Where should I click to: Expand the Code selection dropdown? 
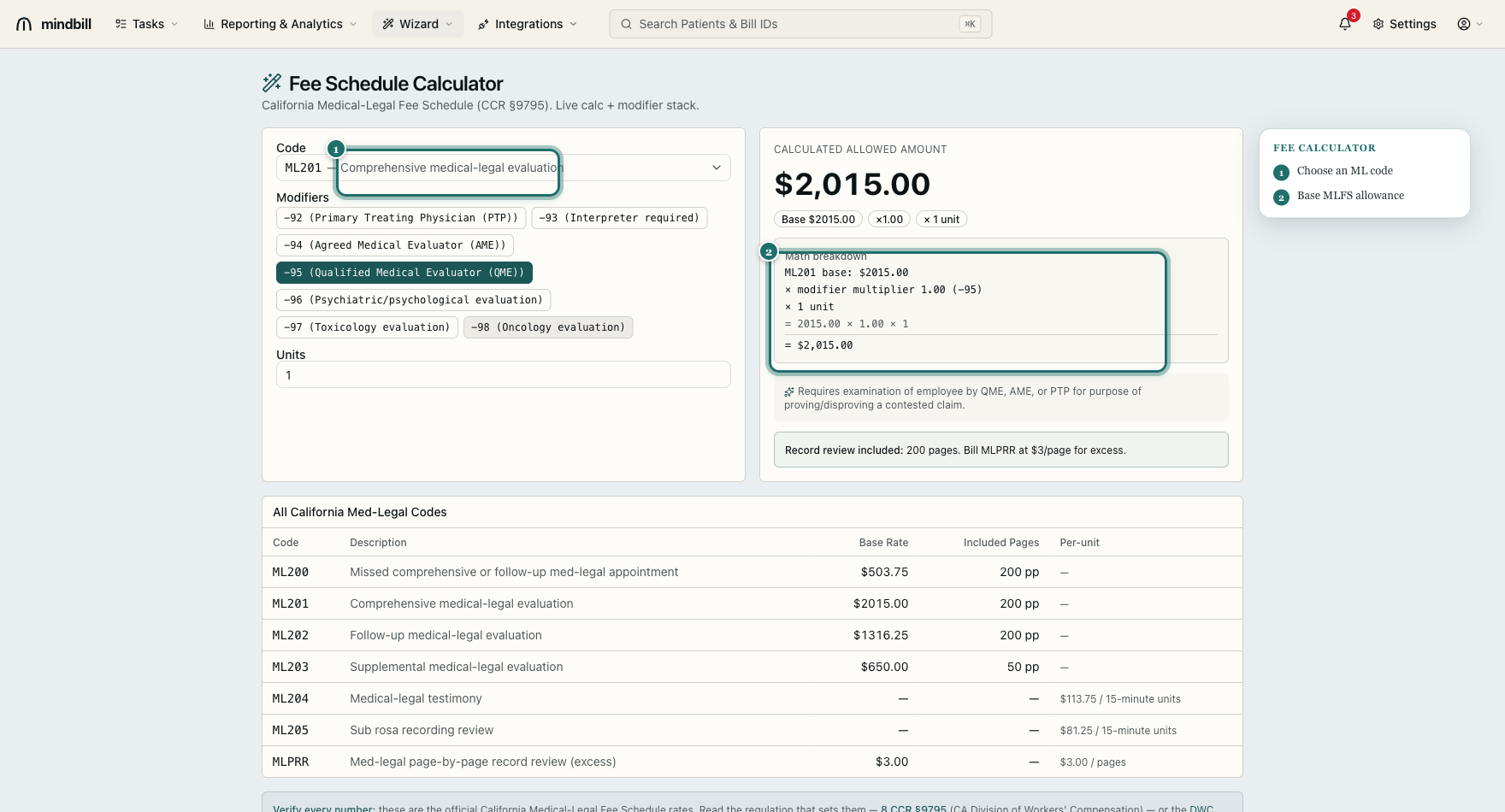pos(504,168)
